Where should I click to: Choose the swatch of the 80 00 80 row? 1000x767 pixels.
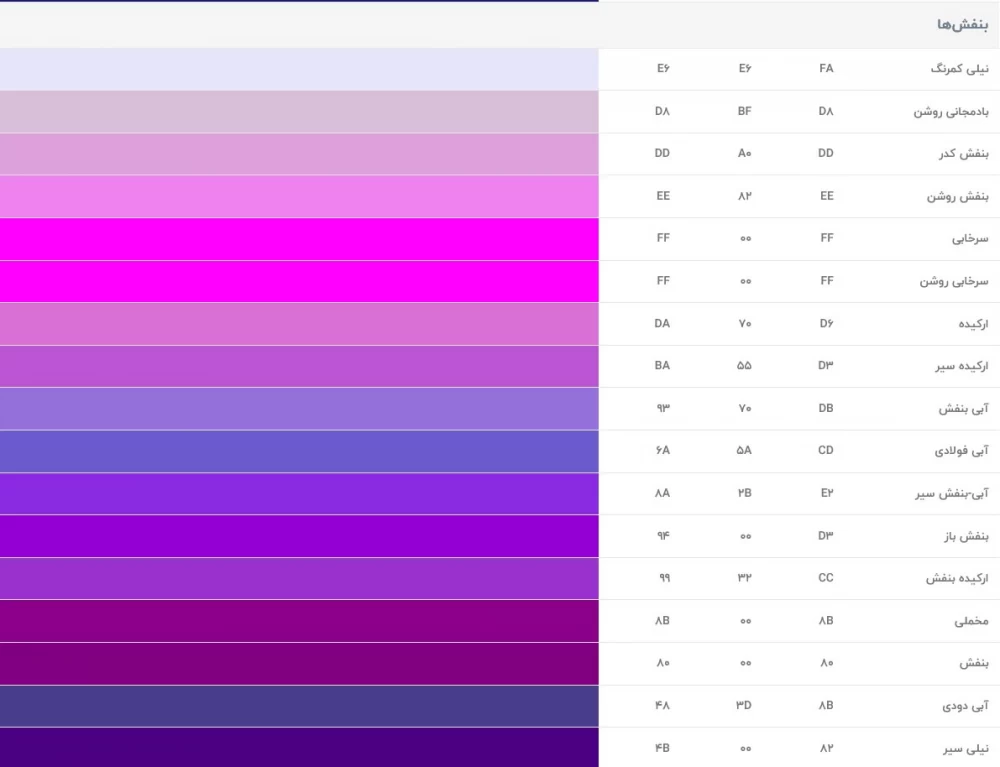(299, 663)
